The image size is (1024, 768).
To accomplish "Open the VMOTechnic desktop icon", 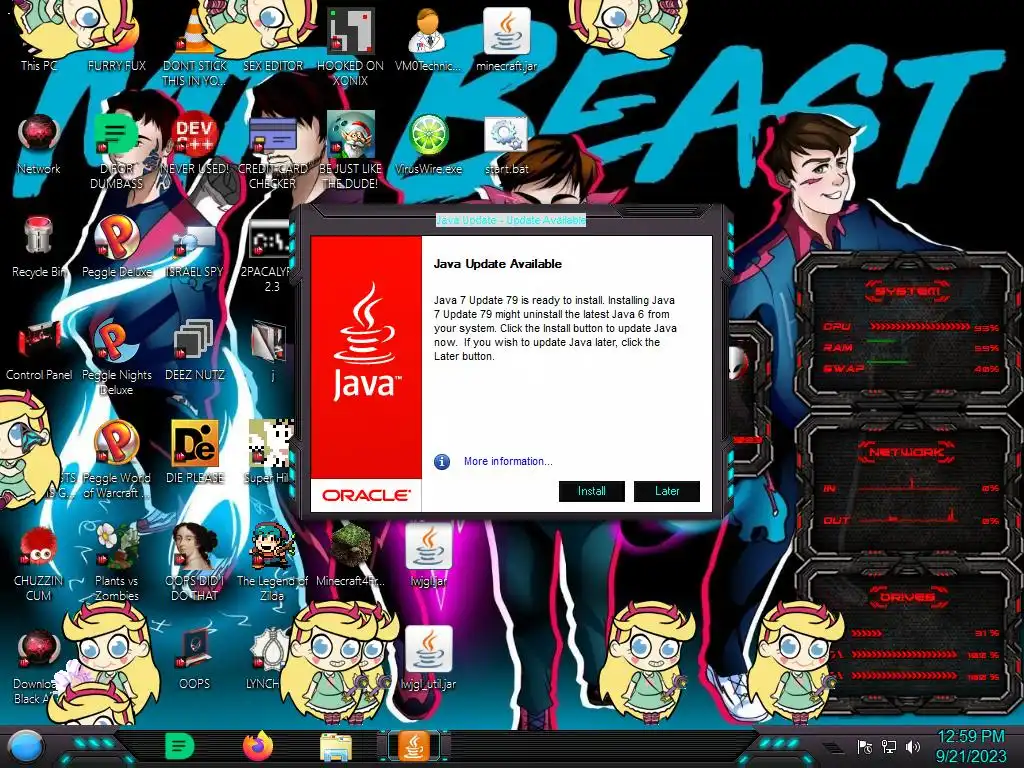I will (428, 39).
